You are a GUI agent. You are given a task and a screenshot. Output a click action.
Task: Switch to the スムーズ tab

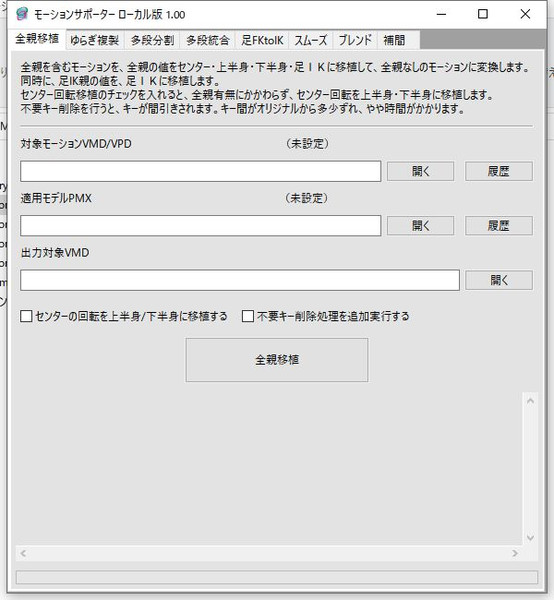click(311, 40)
